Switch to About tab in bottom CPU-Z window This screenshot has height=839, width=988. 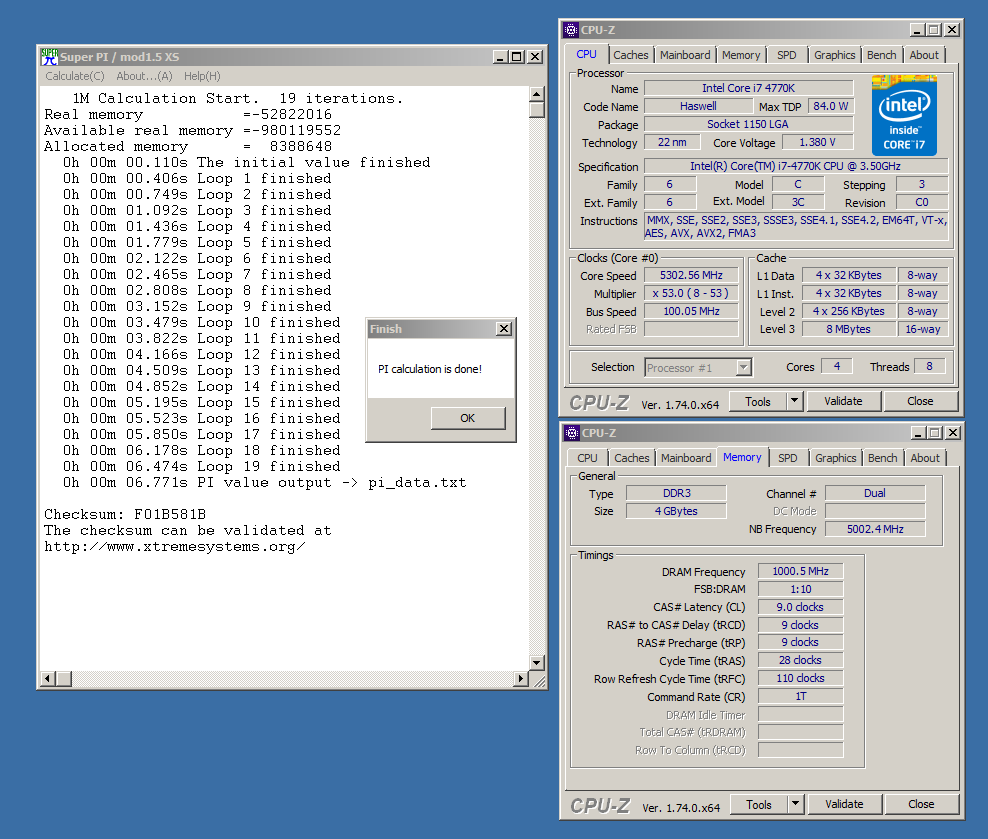tap(925, 459)
